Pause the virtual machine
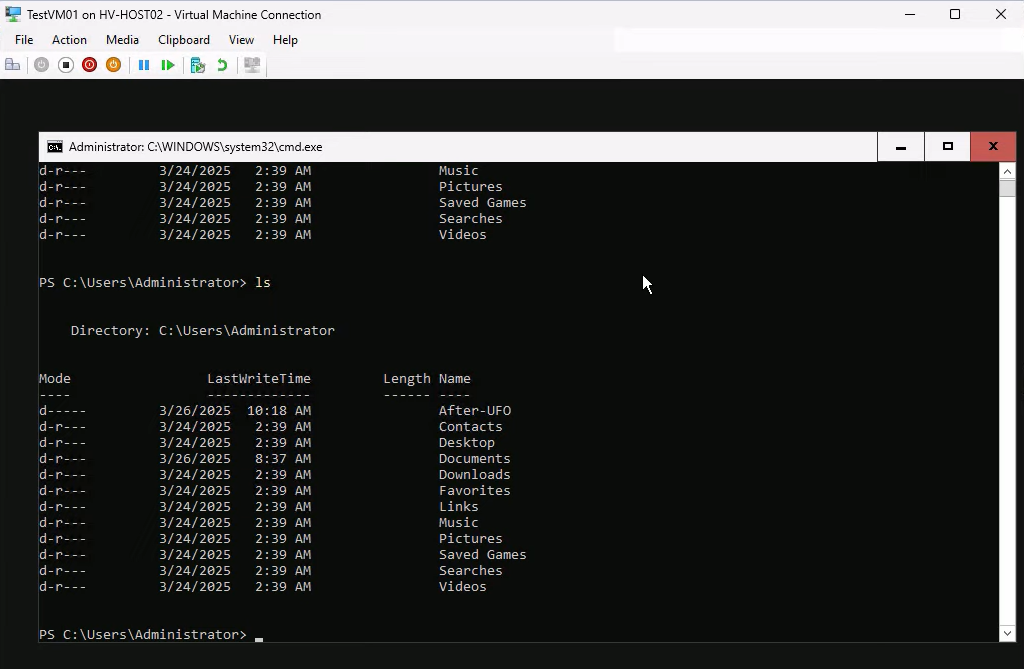The width and height of the screenshot is (1024, 669). (144, 65)
